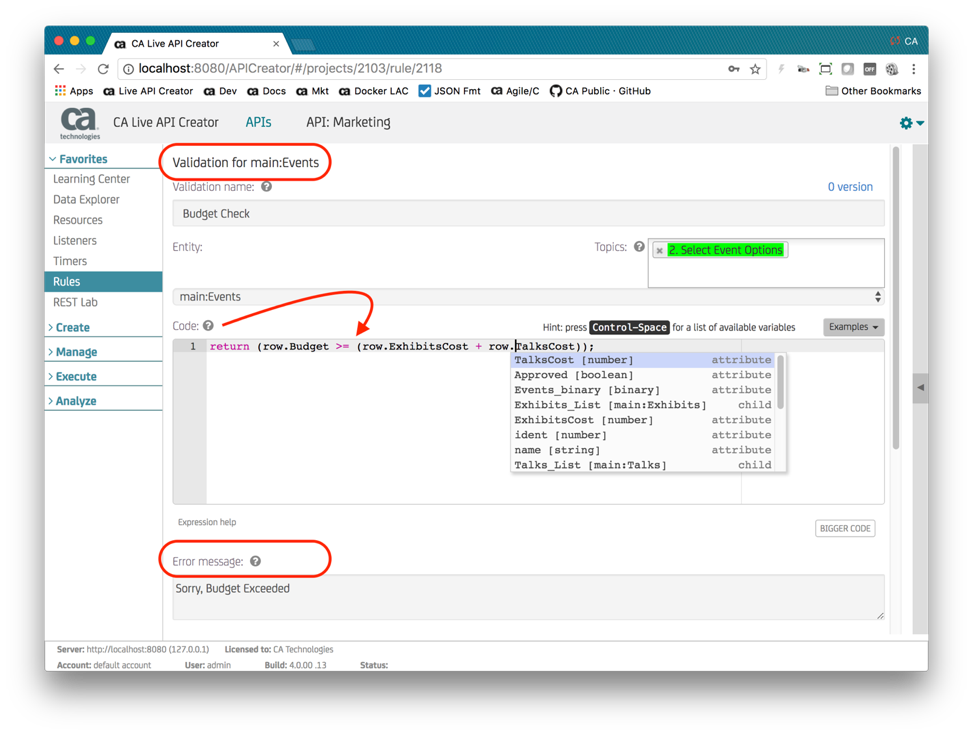Click the help icon beside Validation name

266,186
